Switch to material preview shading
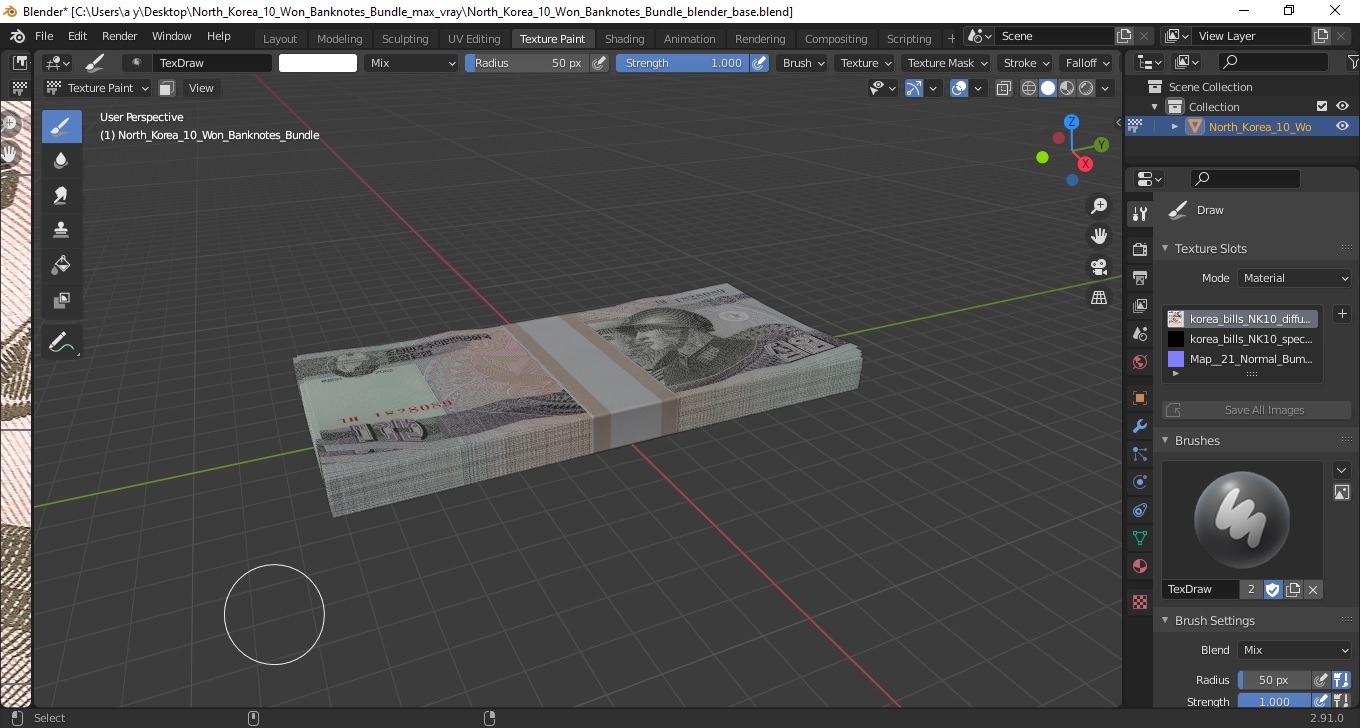The width and height of the screenshot is (1360, 728). tap(1067, 88)
